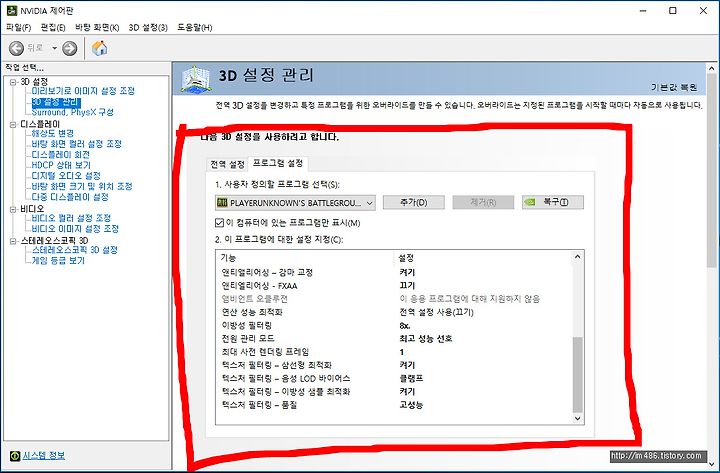Click the 클램프 LOD bias value
The height and width of the screenshot is (473, 720).
pyautogui.click(x=411, y=378)
